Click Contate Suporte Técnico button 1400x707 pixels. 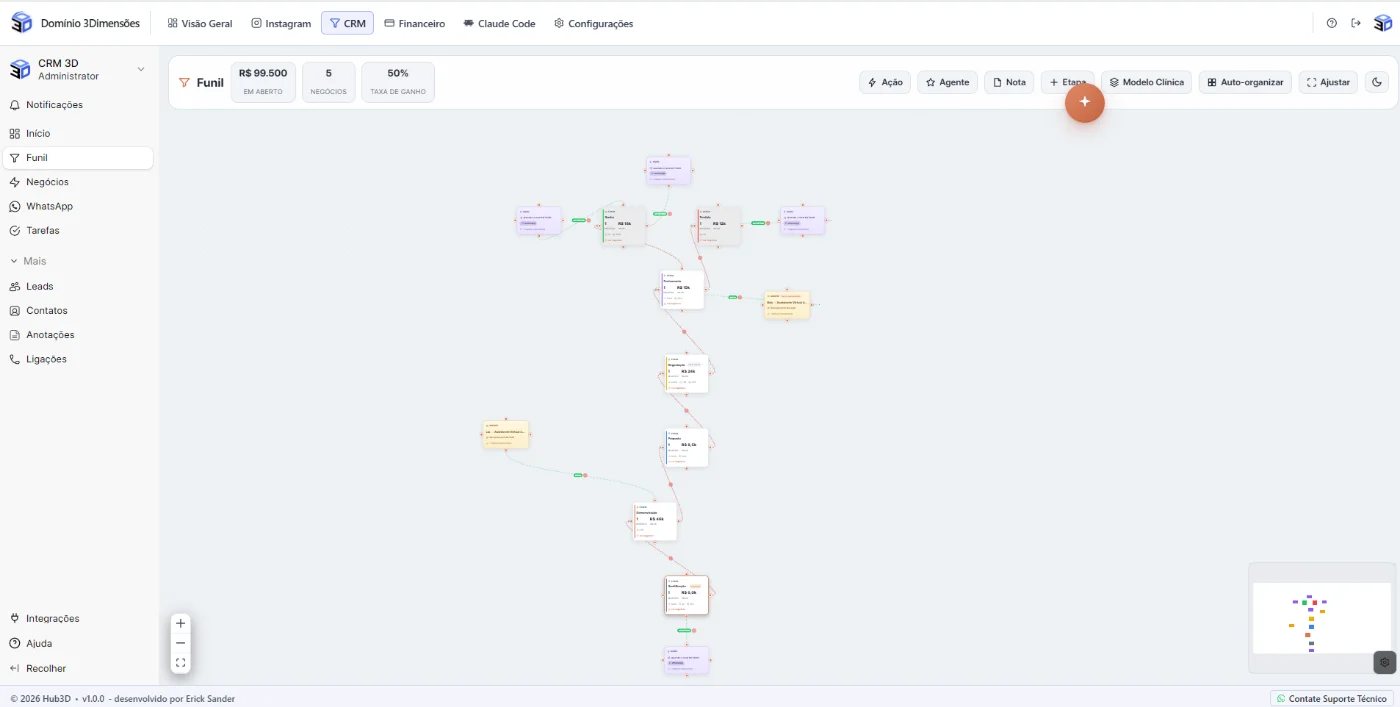1332,698
